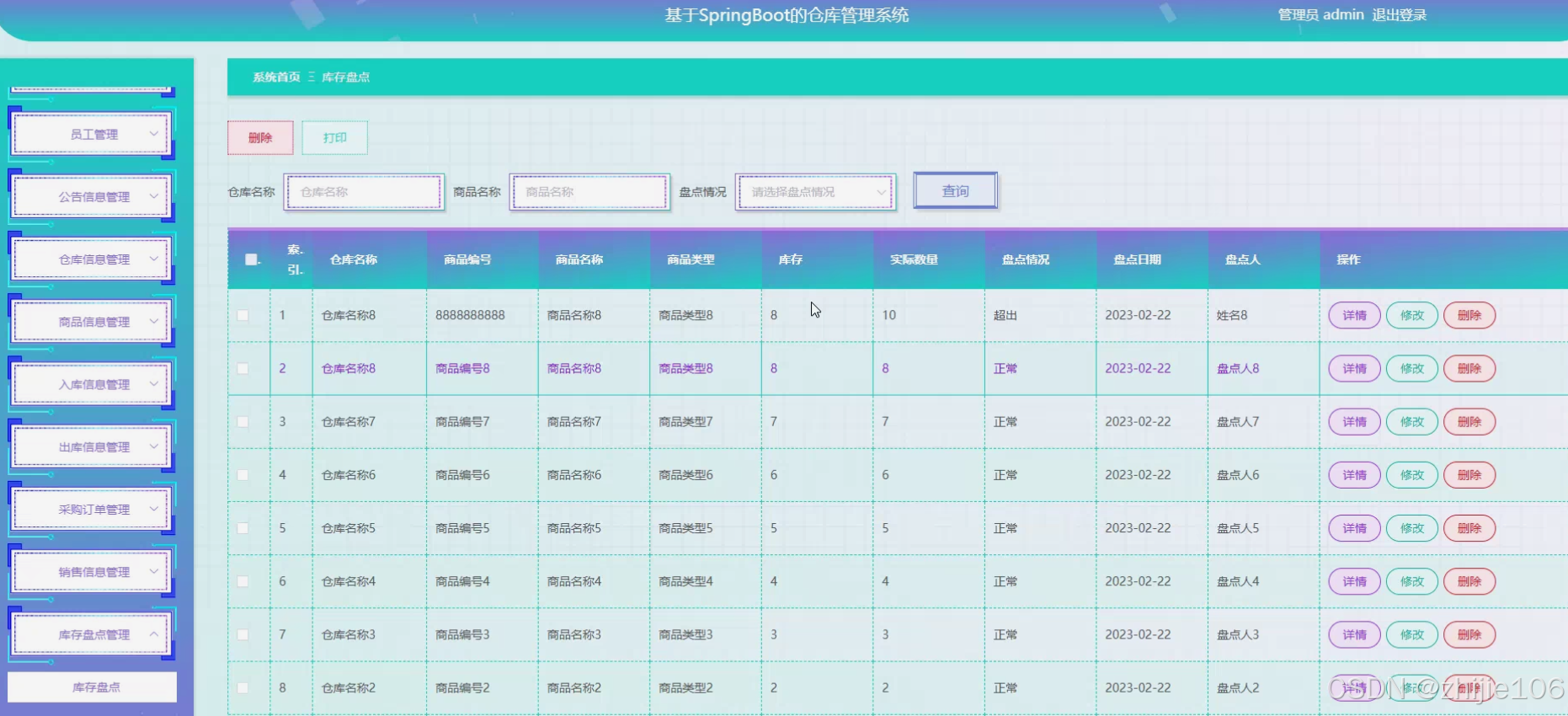Click the red 删除 batch button

coord(260,137)
